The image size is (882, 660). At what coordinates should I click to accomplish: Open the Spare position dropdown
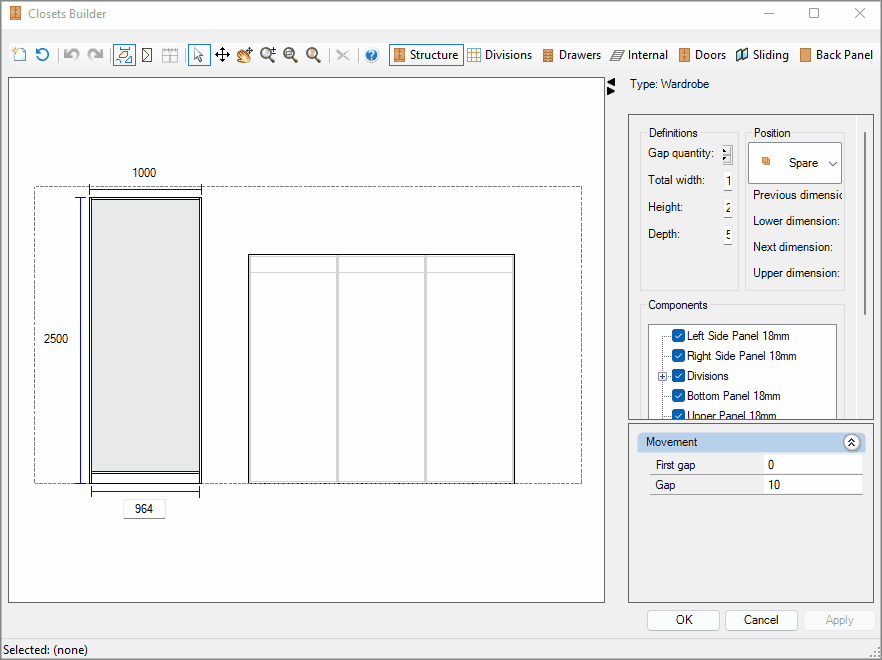795,163
